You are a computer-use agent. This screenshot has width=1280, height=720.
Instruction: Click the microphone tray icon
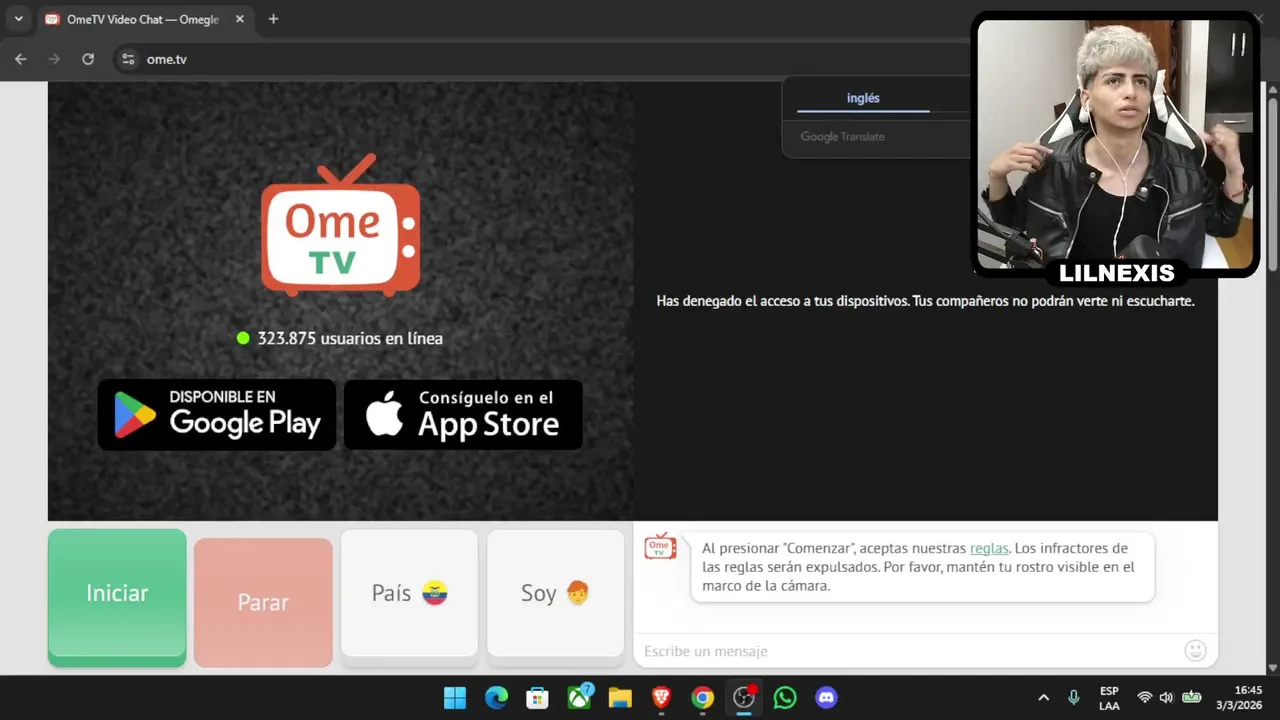(x=1074, y=698)
